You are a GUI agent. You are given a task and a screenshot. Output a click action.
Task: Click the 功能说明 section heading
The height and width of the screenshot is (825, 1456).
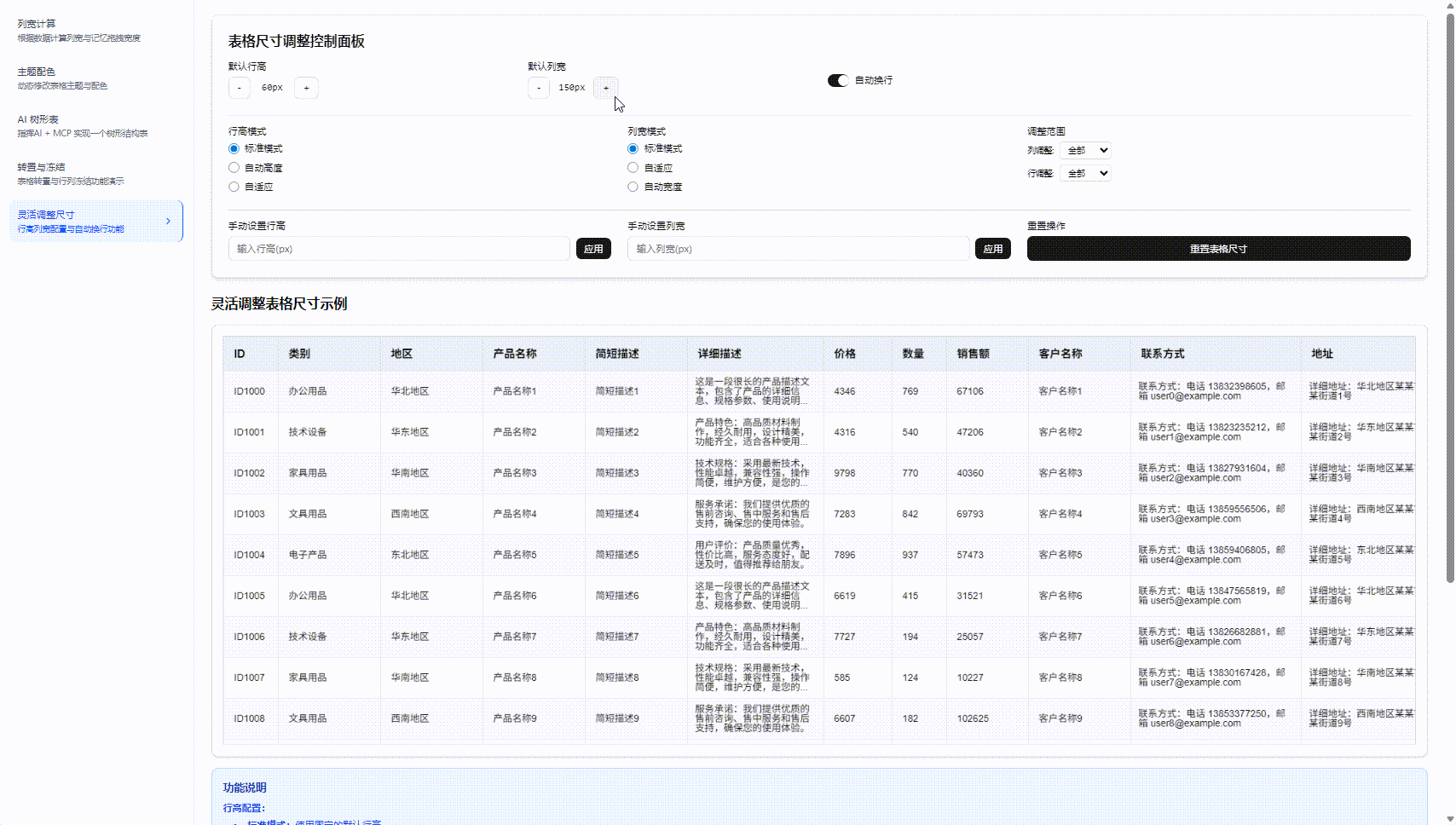pos(245,787)
